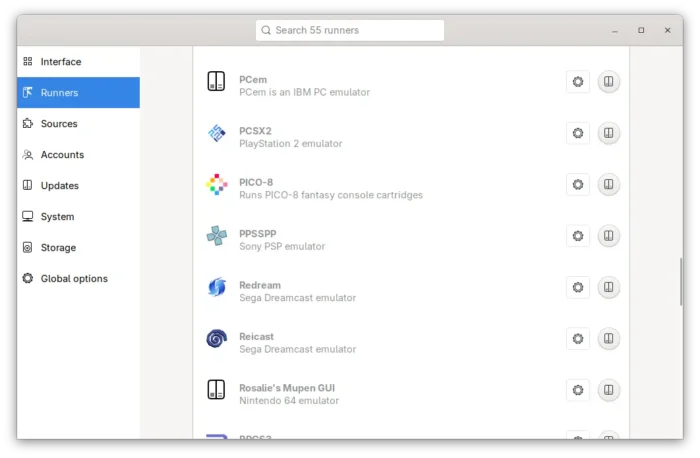Click the install button for PICO-8
This screenshot has height=458, width=700.
(x=608, y=184)
